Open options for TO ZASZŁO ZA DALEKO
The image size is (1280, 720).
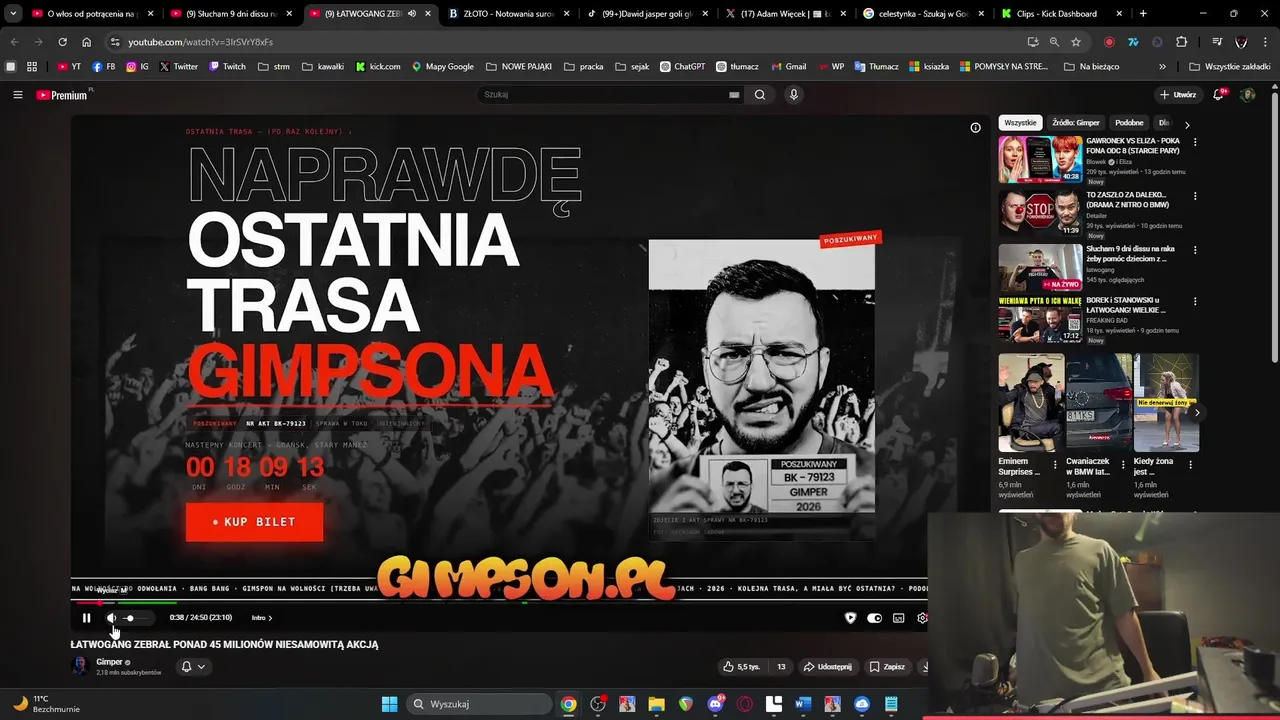tap(1194, 196)
